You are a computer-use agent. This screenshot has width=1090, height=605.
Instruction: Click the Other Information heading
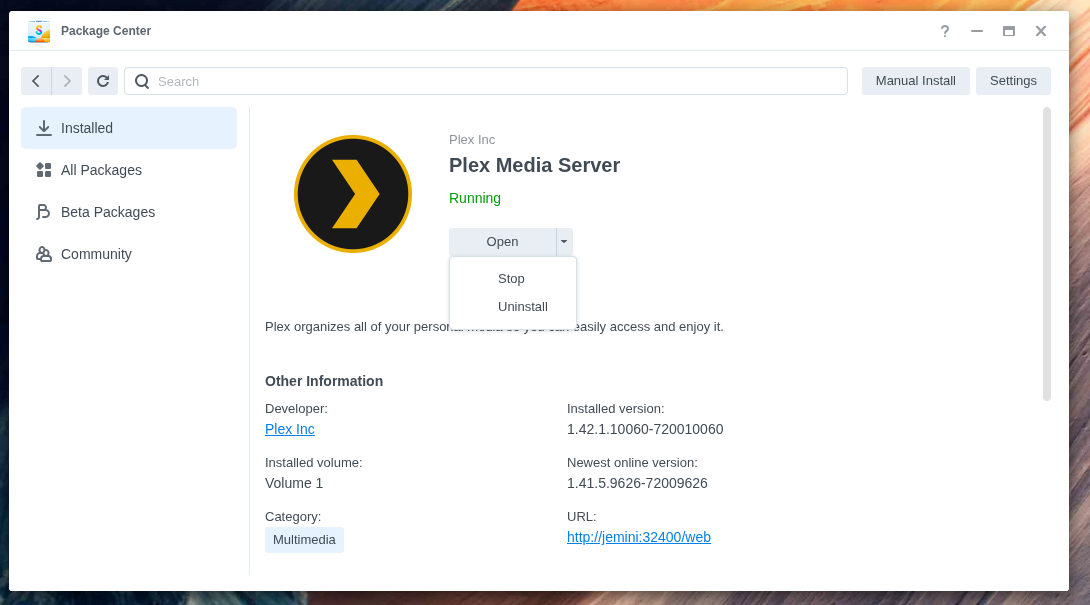pyautogui.click(x=324, y=381)
